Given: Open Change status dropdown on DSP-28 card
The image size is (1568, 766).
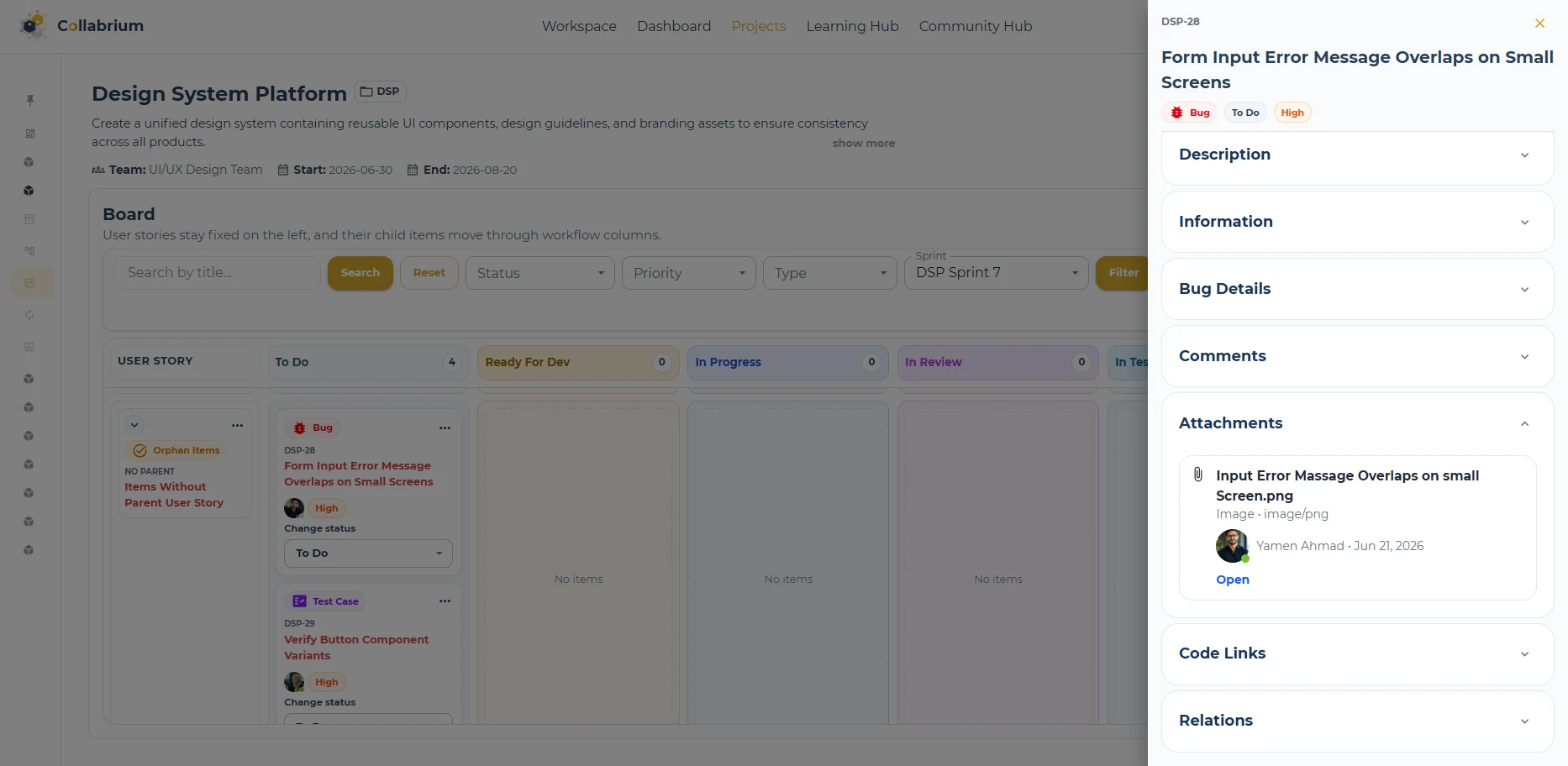Looking at the screenshot, I should 368,554.
